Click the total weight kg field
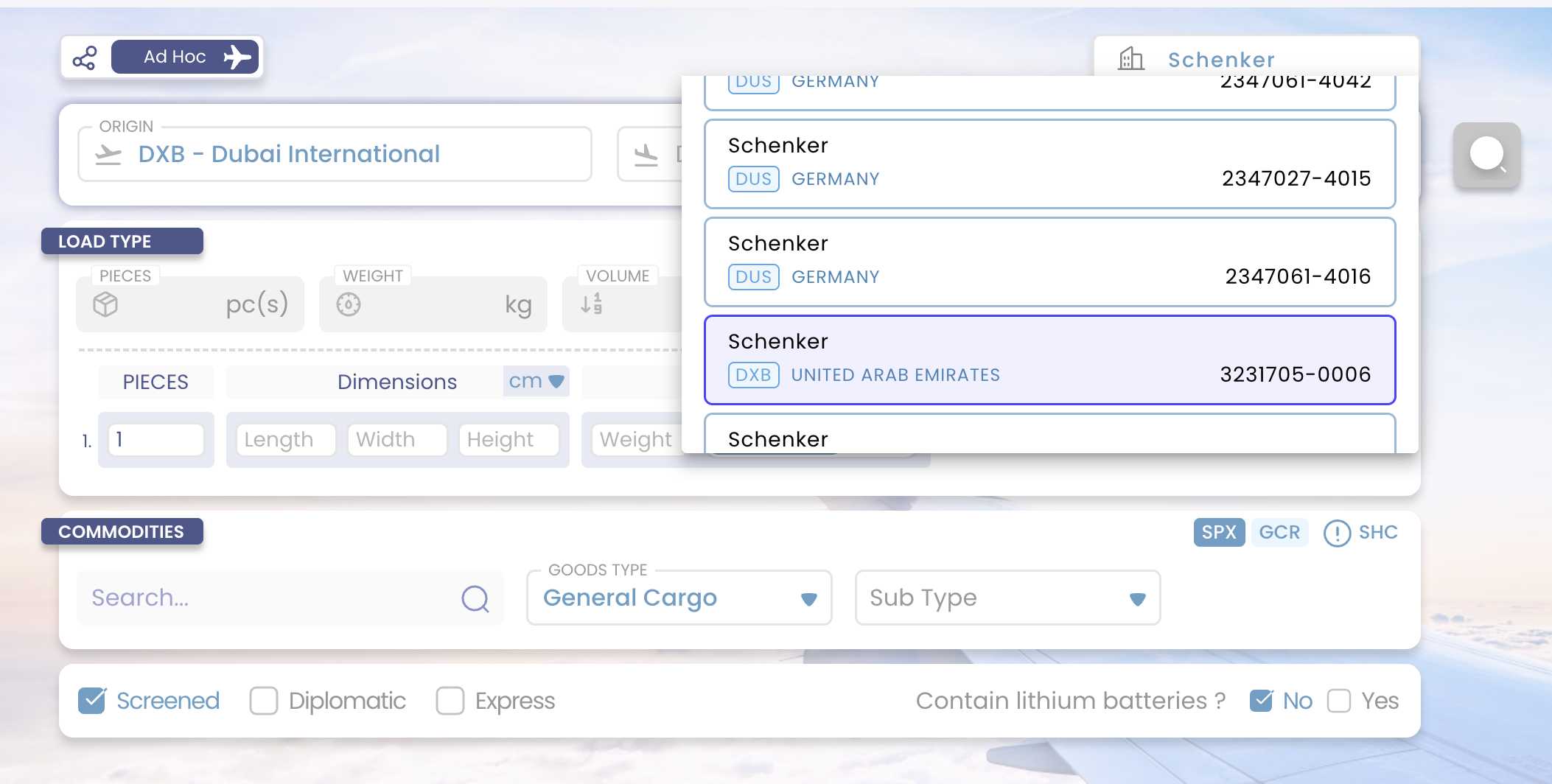 (x=433, y=304)
